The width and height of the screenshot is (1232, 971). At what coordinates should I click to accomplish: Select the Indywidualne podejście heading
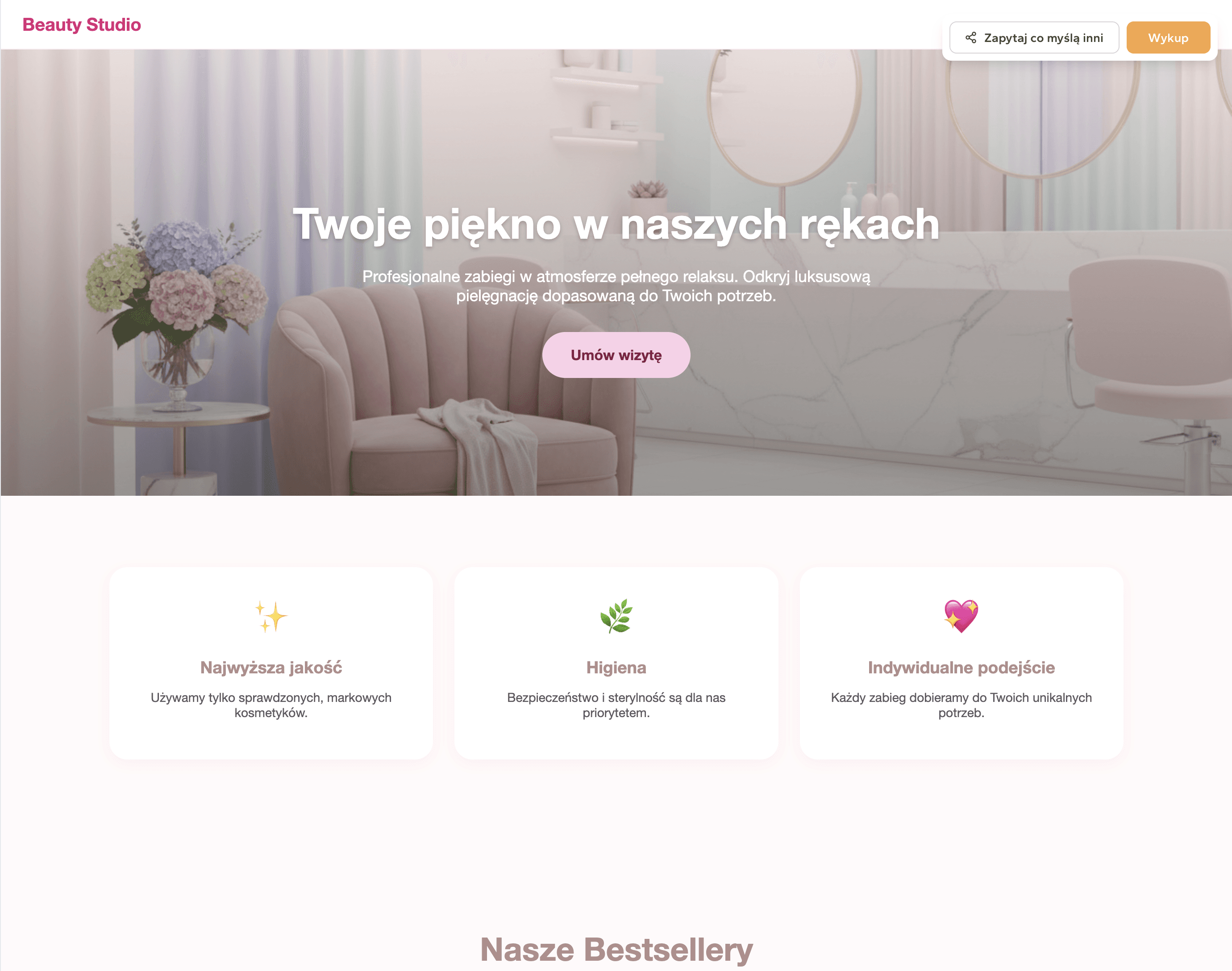961,668
